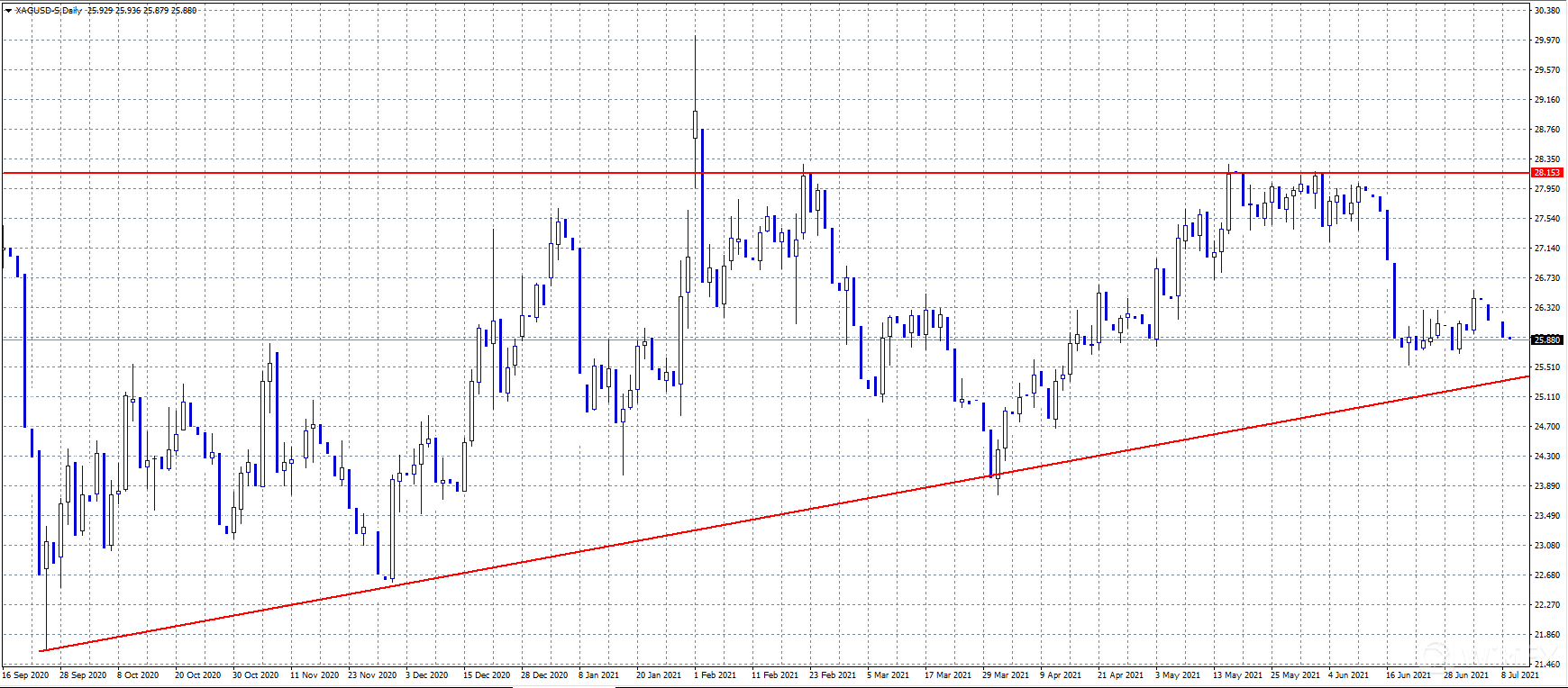Click the 4 Jun 2021 date label
The height and width of the screenshot is (688, 1568).
click(1348, 674)
